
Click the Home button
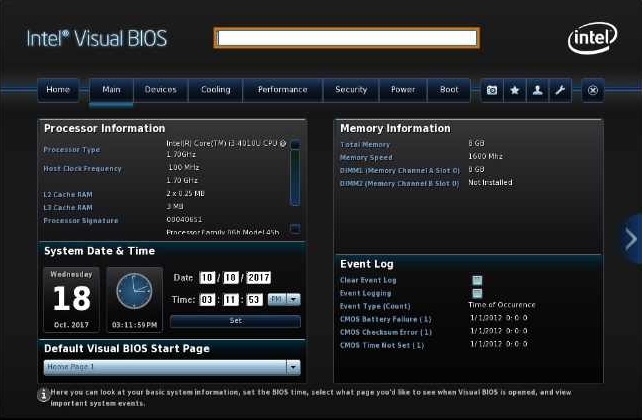pyautogui.click(x=58, y=90)
